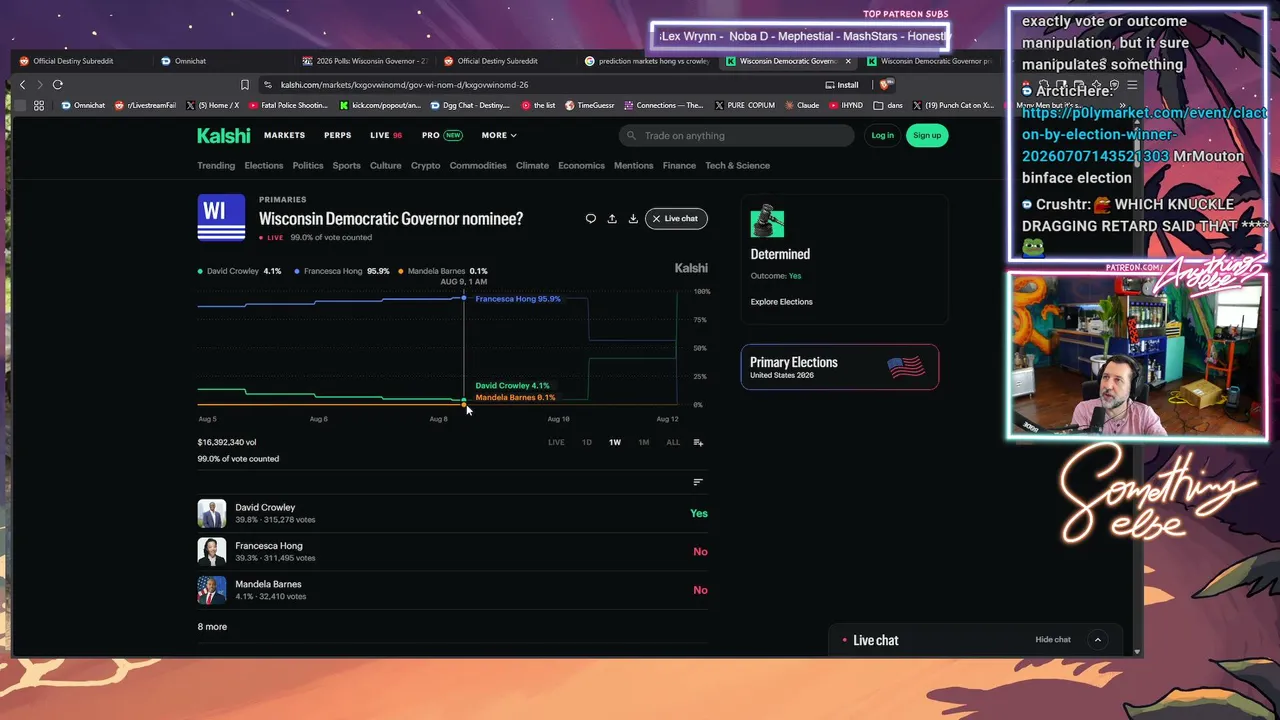Open the Fatal Police Shootin... bookmark

click(x=289, y=105)
